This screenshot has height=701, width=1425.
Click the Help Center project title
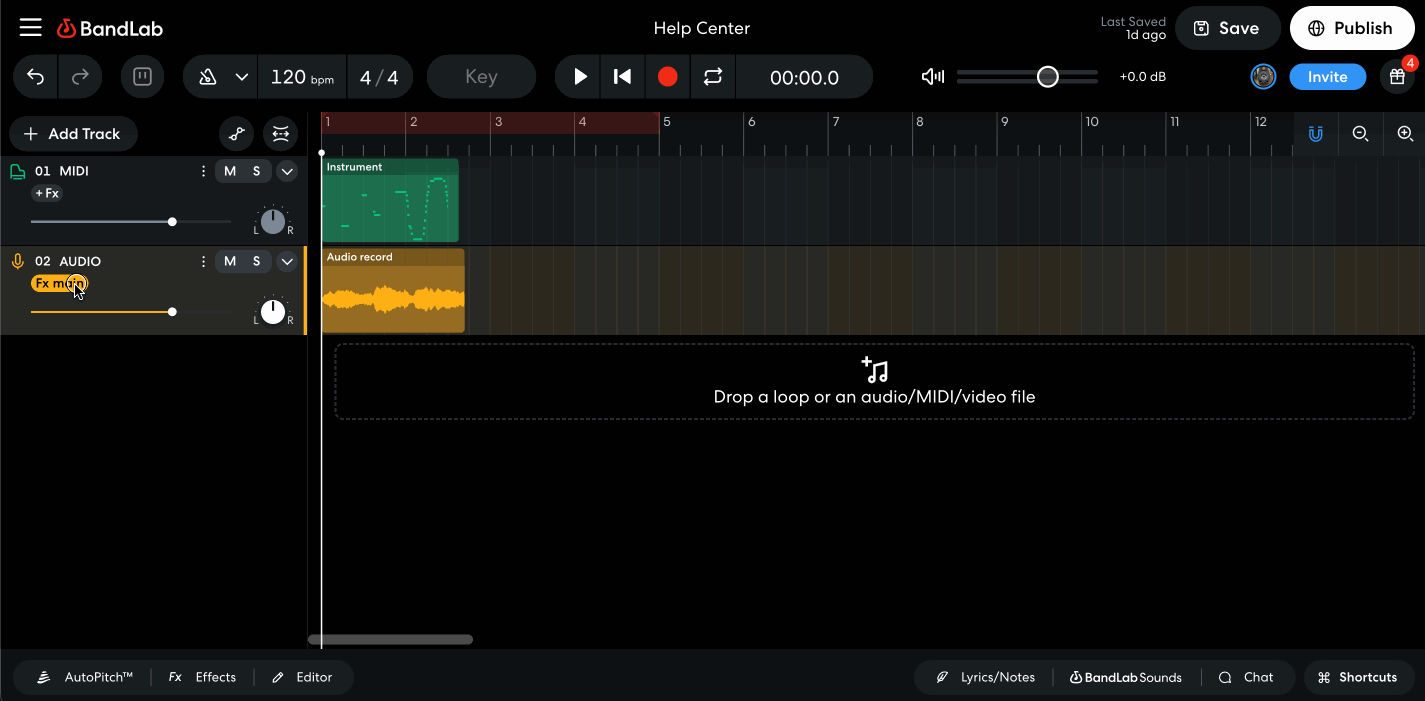(701, 28)
